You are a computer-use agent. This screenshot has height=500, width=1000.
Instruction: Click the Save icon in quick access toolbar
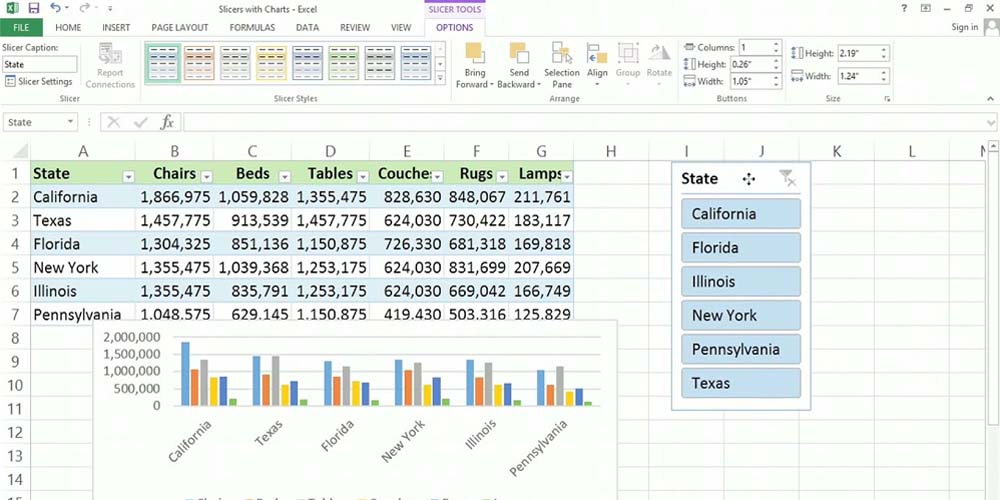[34, 8]
